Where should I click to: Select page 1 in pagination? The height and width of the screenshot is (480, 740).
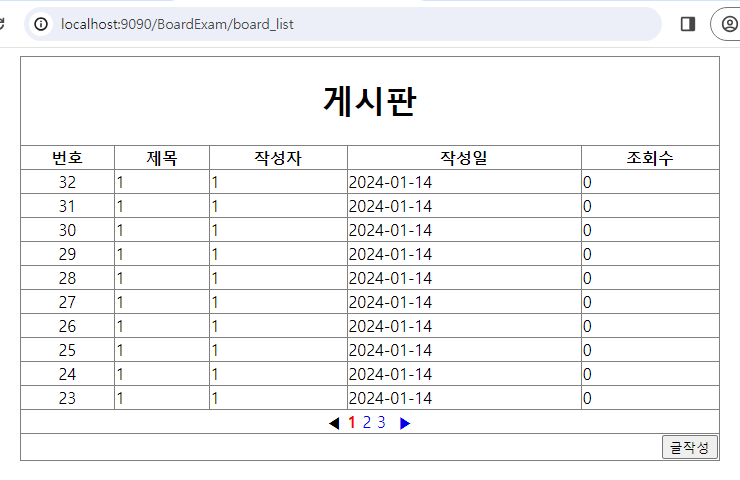tap(352, 422)
